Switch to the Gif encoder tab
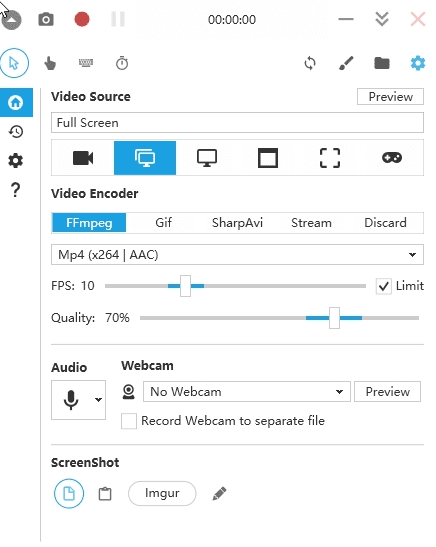 (163, 223)
